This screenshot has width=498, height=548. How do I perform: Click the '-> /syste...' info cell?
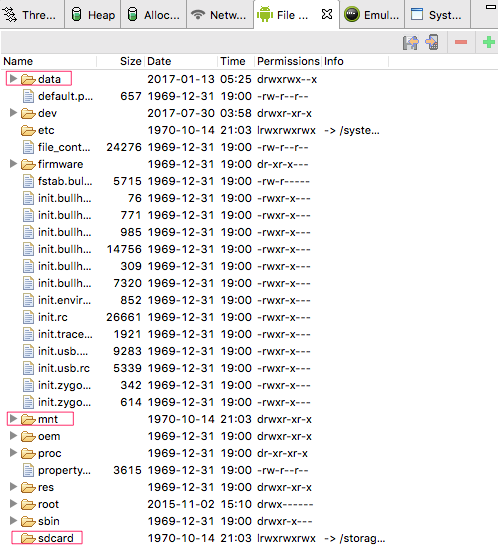[x=352, y=130]
